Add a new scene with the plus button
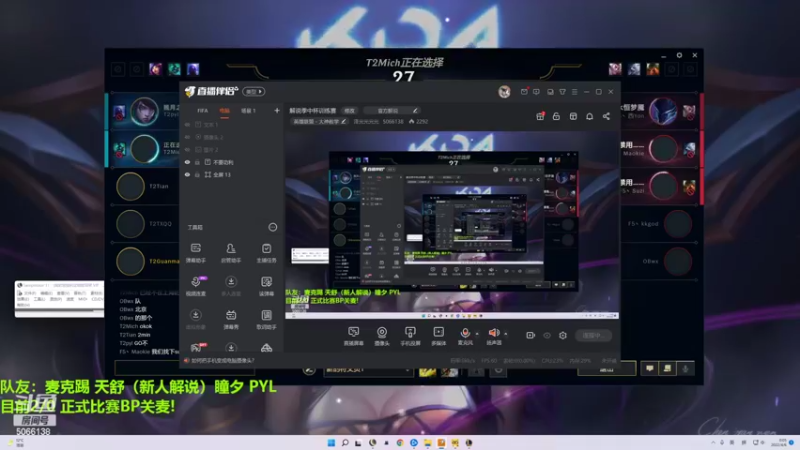 point(277,110)
